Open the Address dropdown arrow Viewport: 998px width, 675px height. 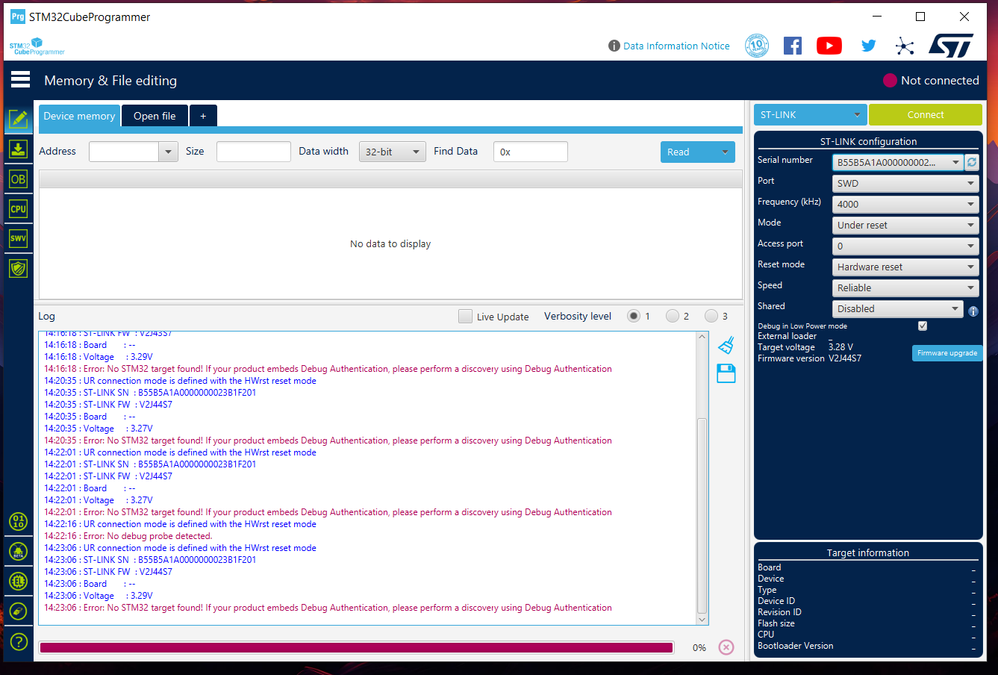[x=168, y=151]
